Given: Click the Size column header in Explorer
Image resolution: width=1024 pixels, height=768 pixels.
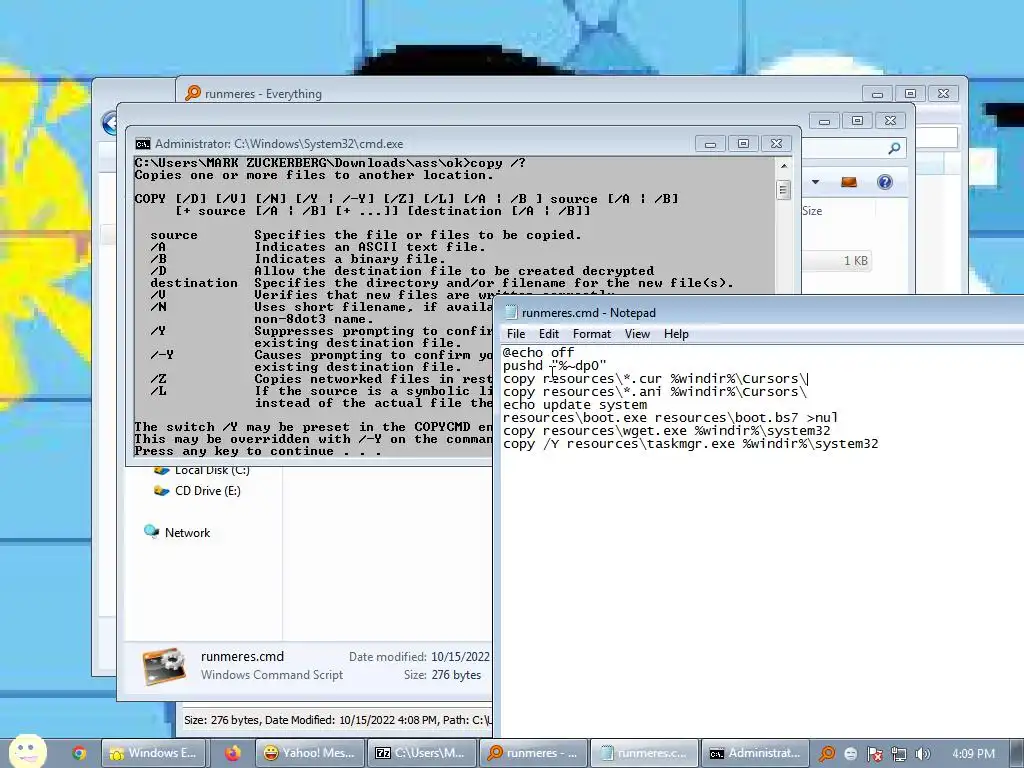Looking at the screenshot, I should [812, 211].
